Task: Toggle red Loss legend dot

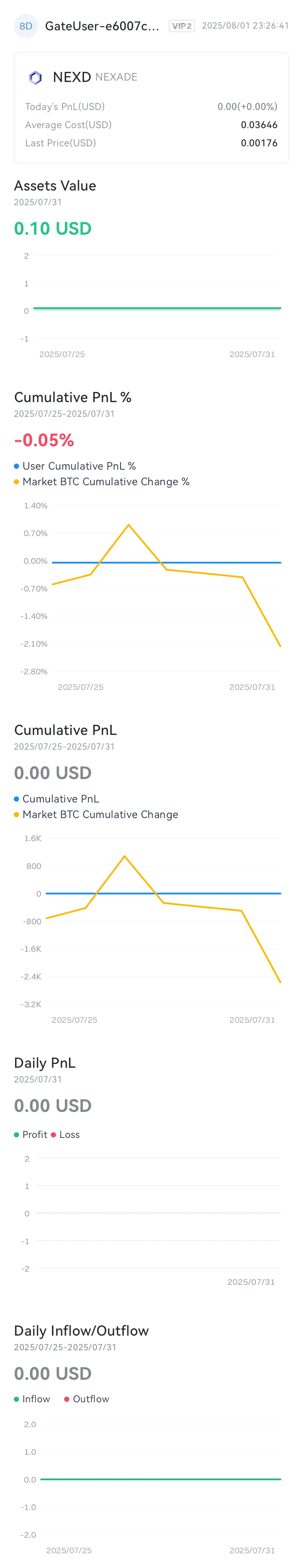Action: 54,1135
